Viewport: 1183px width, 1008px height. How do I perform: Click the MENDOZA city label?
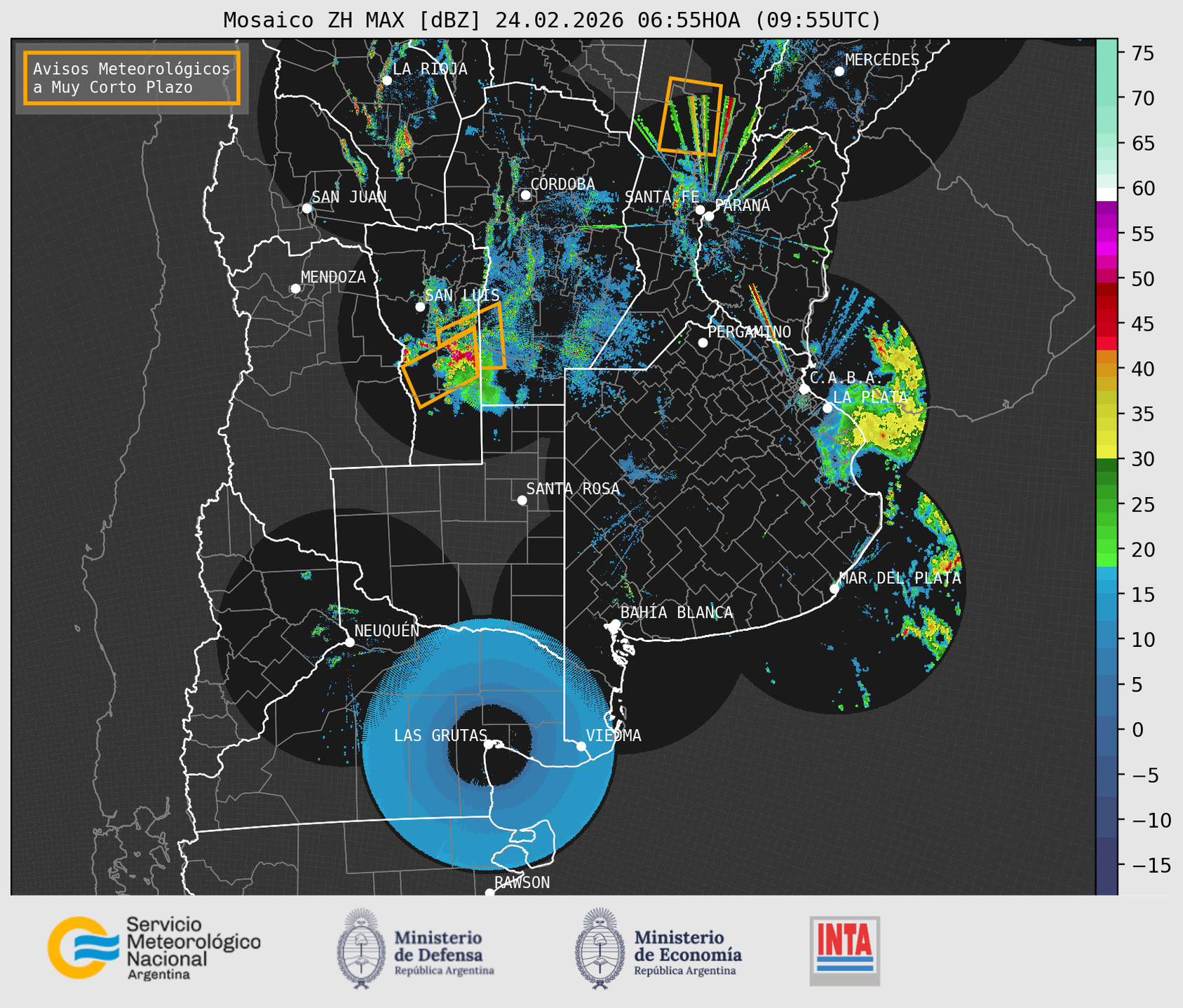333,278
